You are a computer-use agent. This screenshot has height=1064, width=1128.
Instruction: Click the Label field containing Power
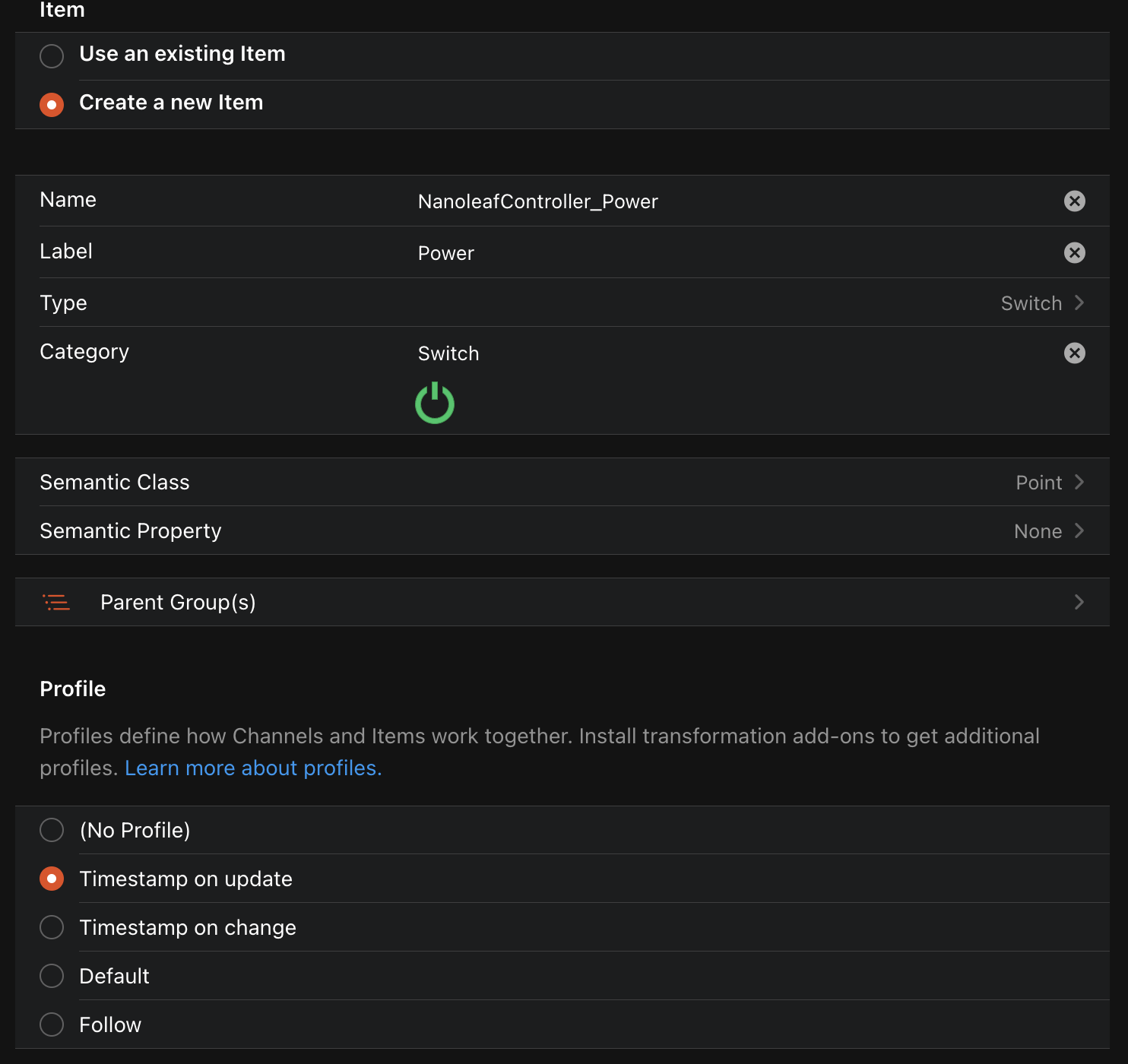pyautogui.click(x=446, y=253)
